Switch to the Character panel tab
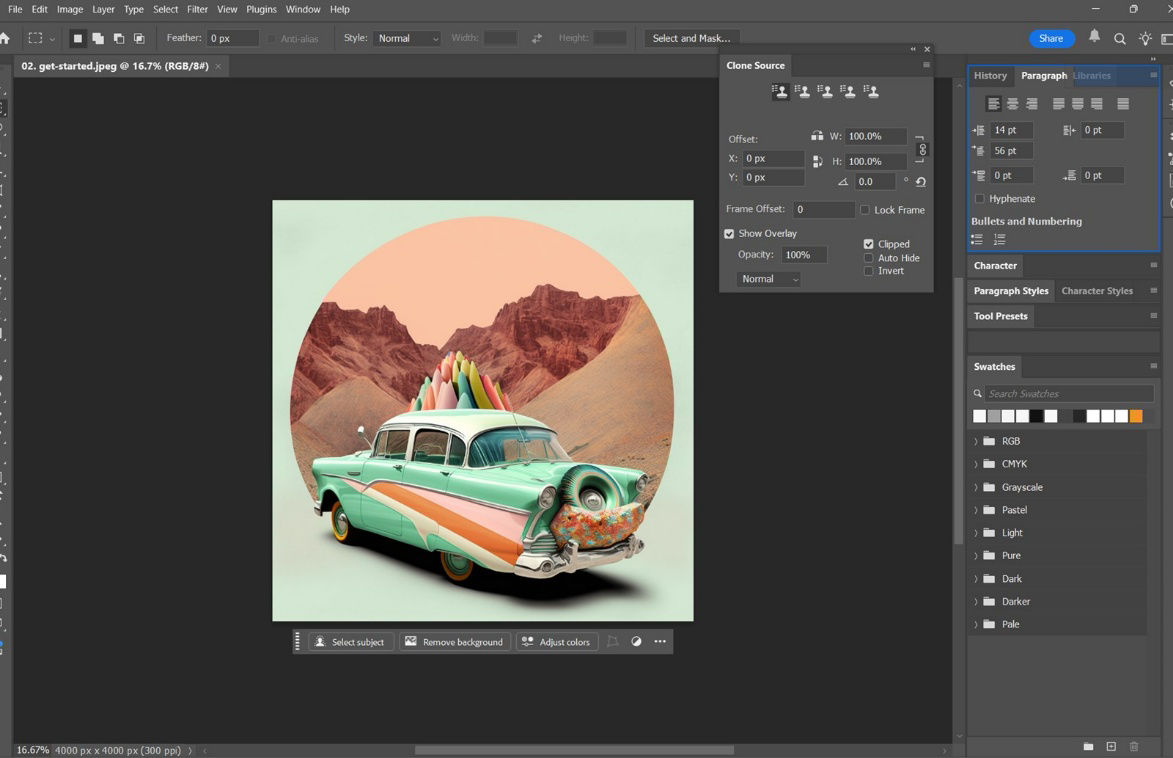The height and width of the screenshot is (758, 1173). coord(995,265)
